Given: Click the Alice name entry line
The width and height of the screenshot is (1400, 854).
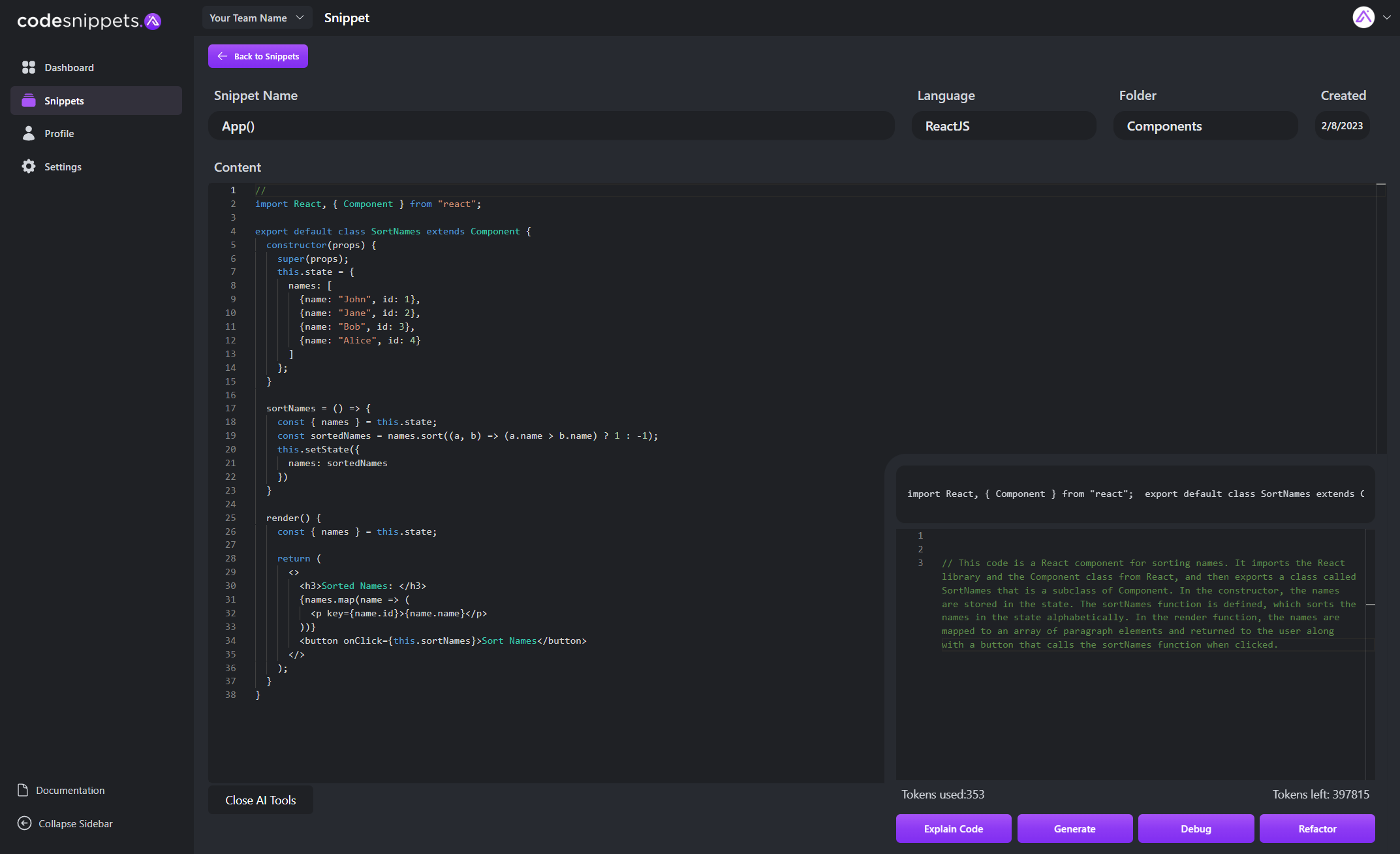Looking at the screenshot, I should [360, 340].
